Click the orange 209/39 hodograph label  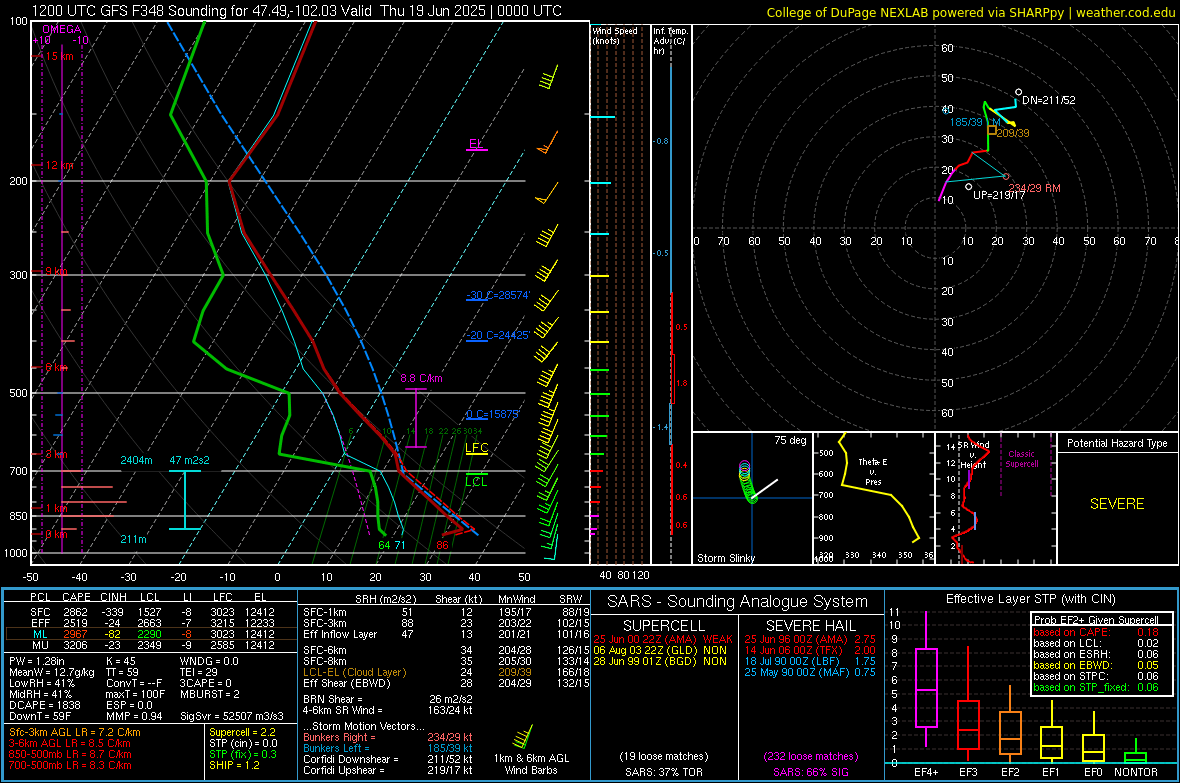(x=1013, y=133)
